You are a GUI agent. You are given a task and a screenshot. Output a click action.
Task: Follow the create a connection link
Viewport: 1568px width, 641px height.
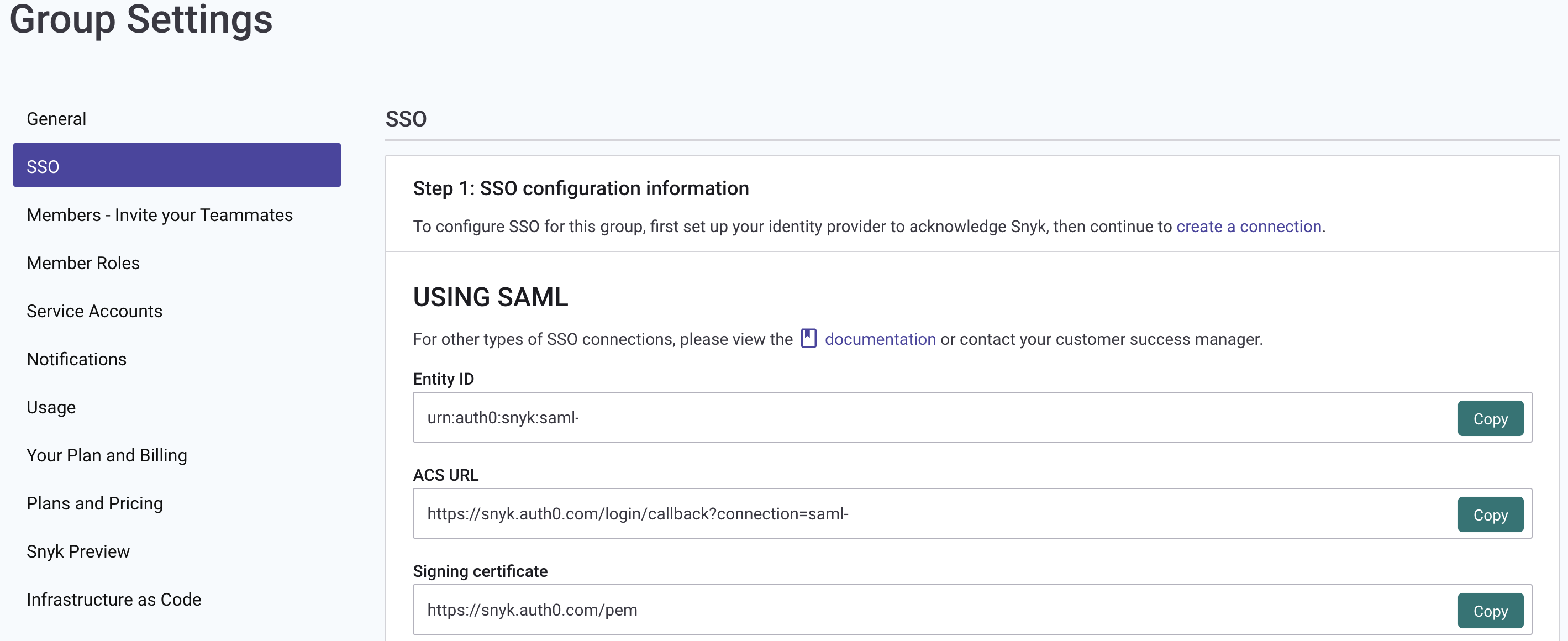(x=1249, y=227)
